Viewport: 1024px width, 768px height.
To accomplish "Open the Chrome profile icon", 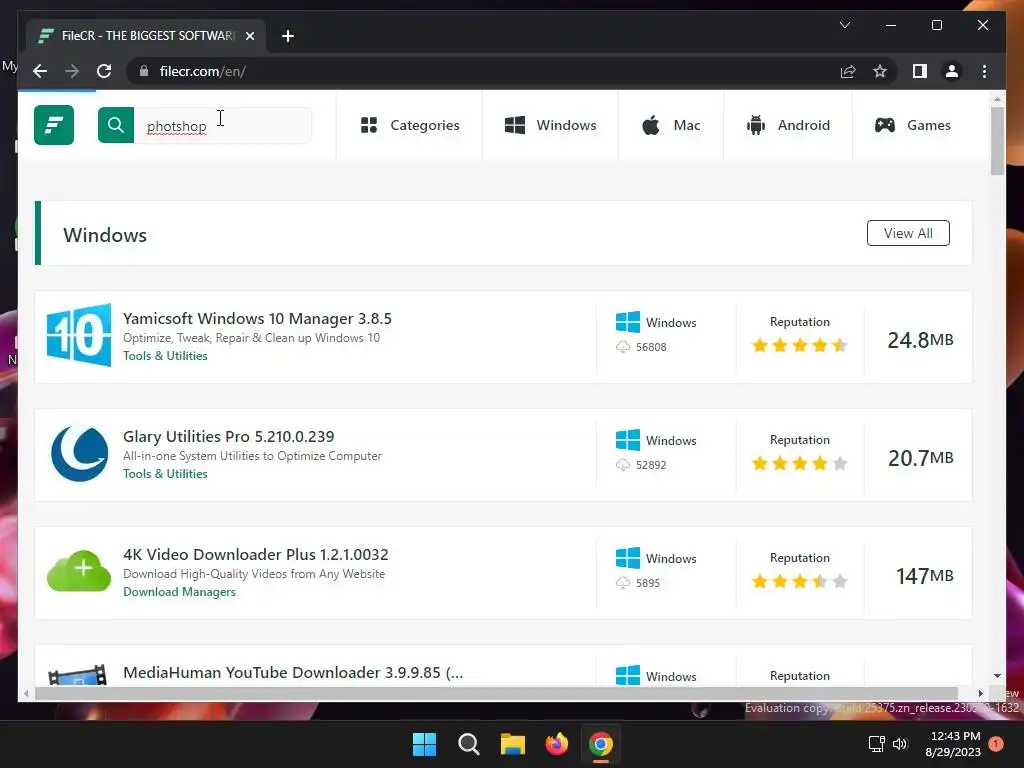I will tap(952, 71).
